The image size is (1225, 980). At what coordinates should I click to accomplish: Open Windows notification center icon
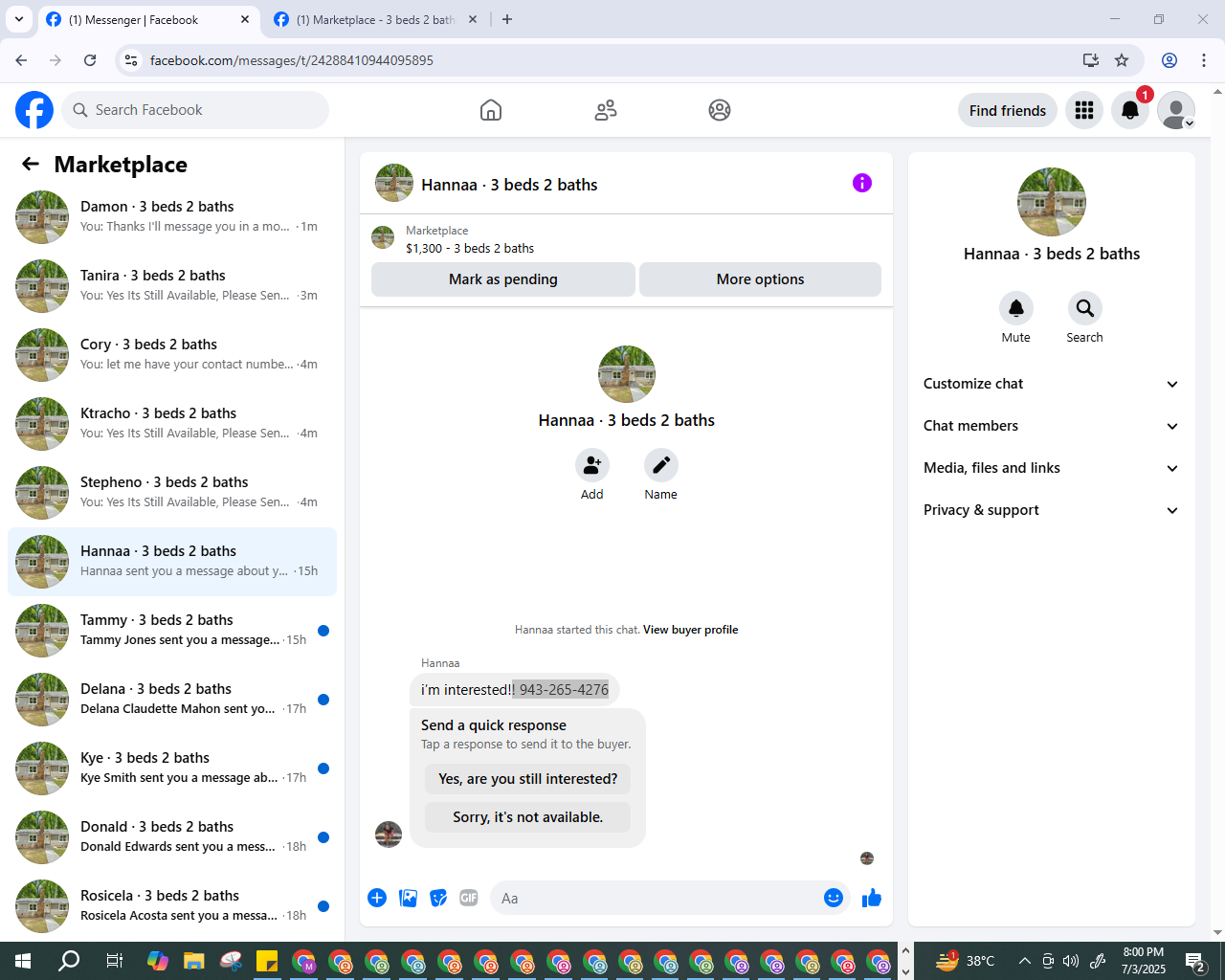[1194, 961]
